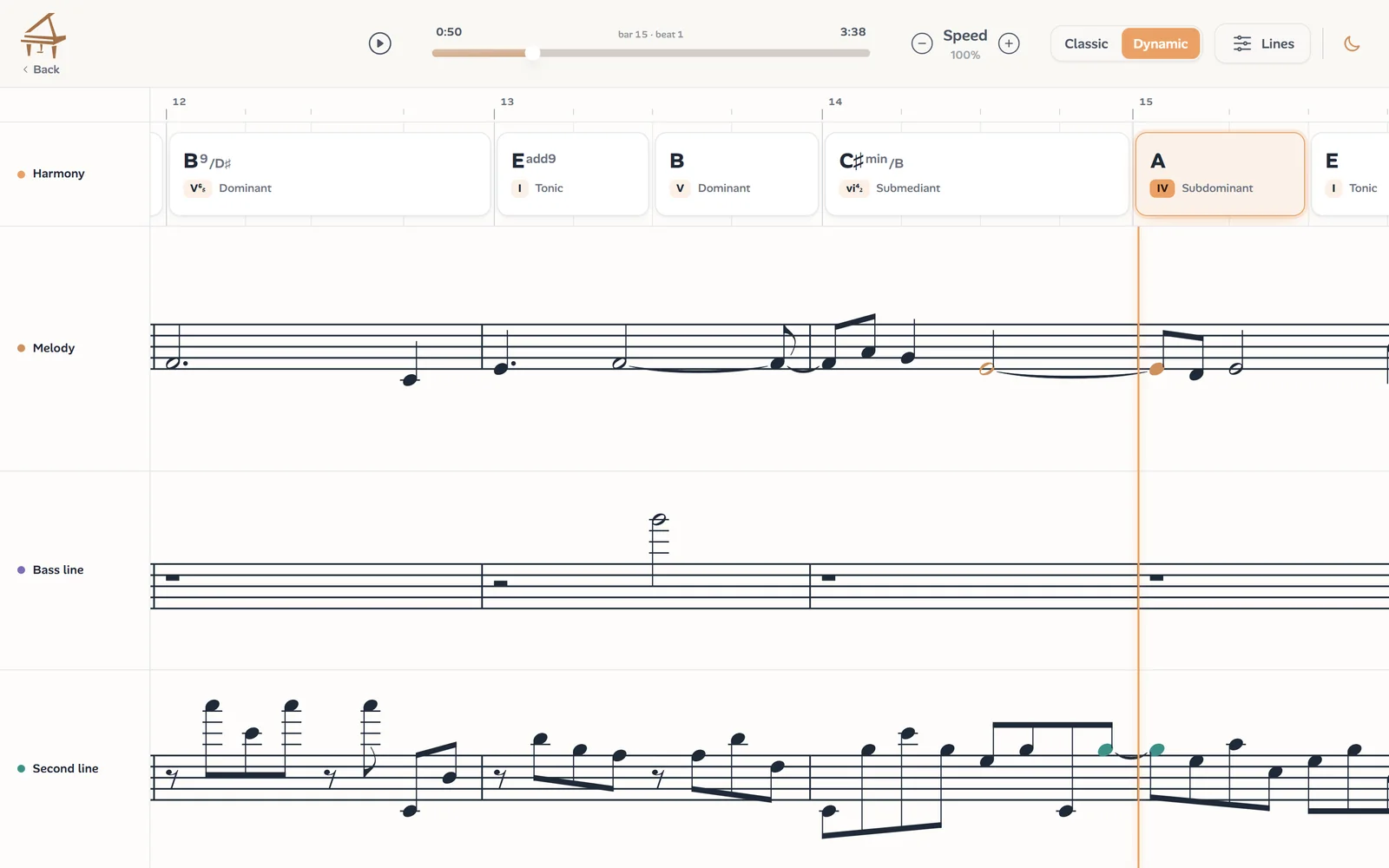The height and width of the screenshot is (868, 1389).
Task: Click the playback progress slider thumb
Action: coord(532,53)
